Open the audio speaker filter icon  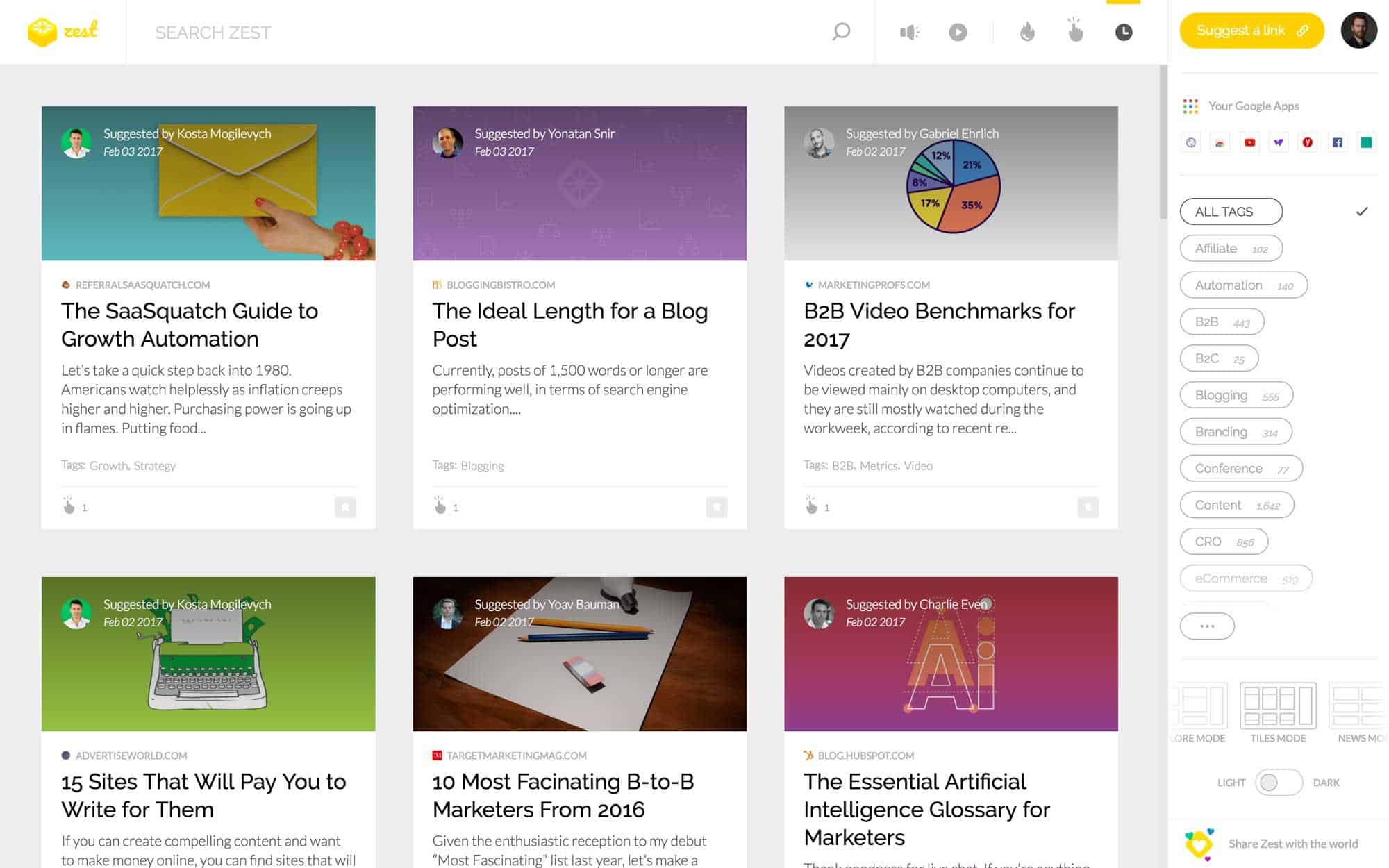pos(910,32)
